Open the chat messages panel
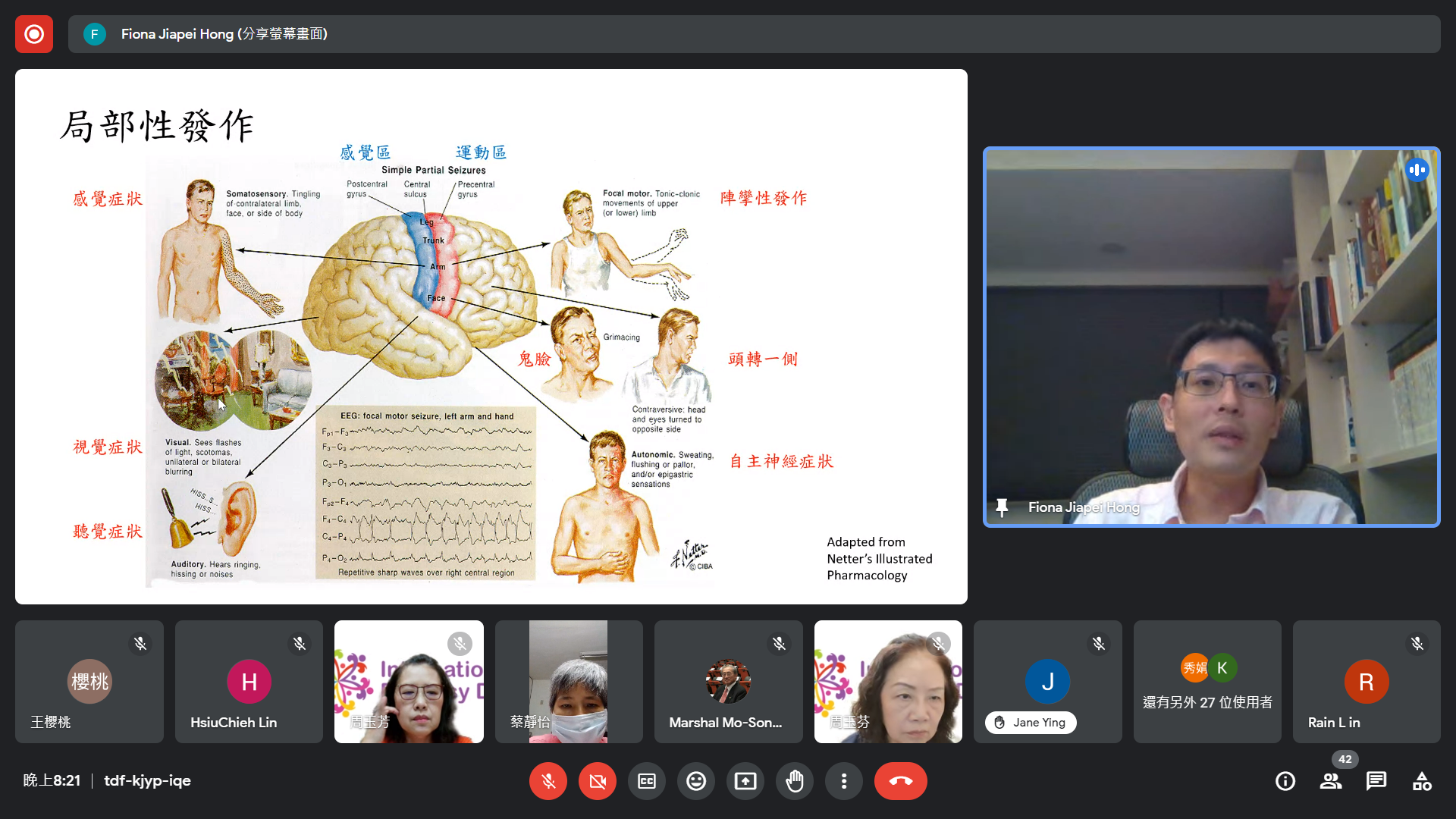 [x=1376, y=781]
